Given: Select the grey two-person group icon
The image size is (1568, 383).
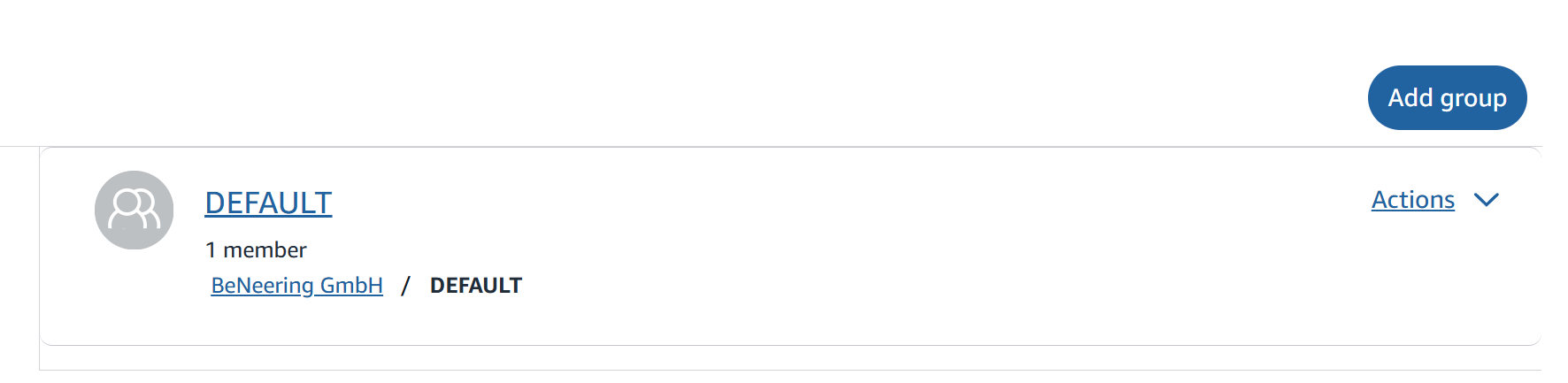Looking at the screenshot, I should pyautogui.click(x=134, y=210).
